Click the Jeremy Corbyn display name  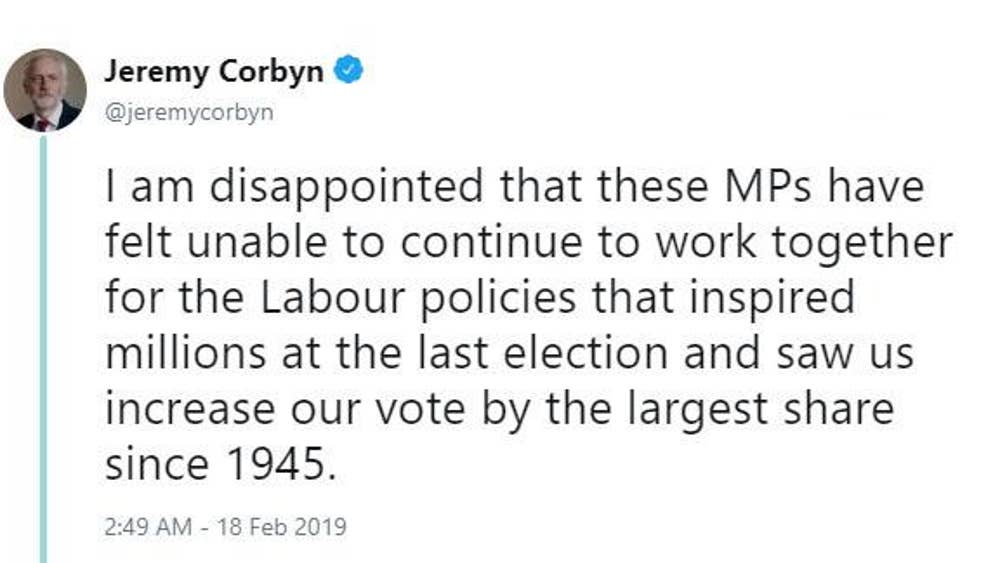pyautogui.click(x=214, y=71)
